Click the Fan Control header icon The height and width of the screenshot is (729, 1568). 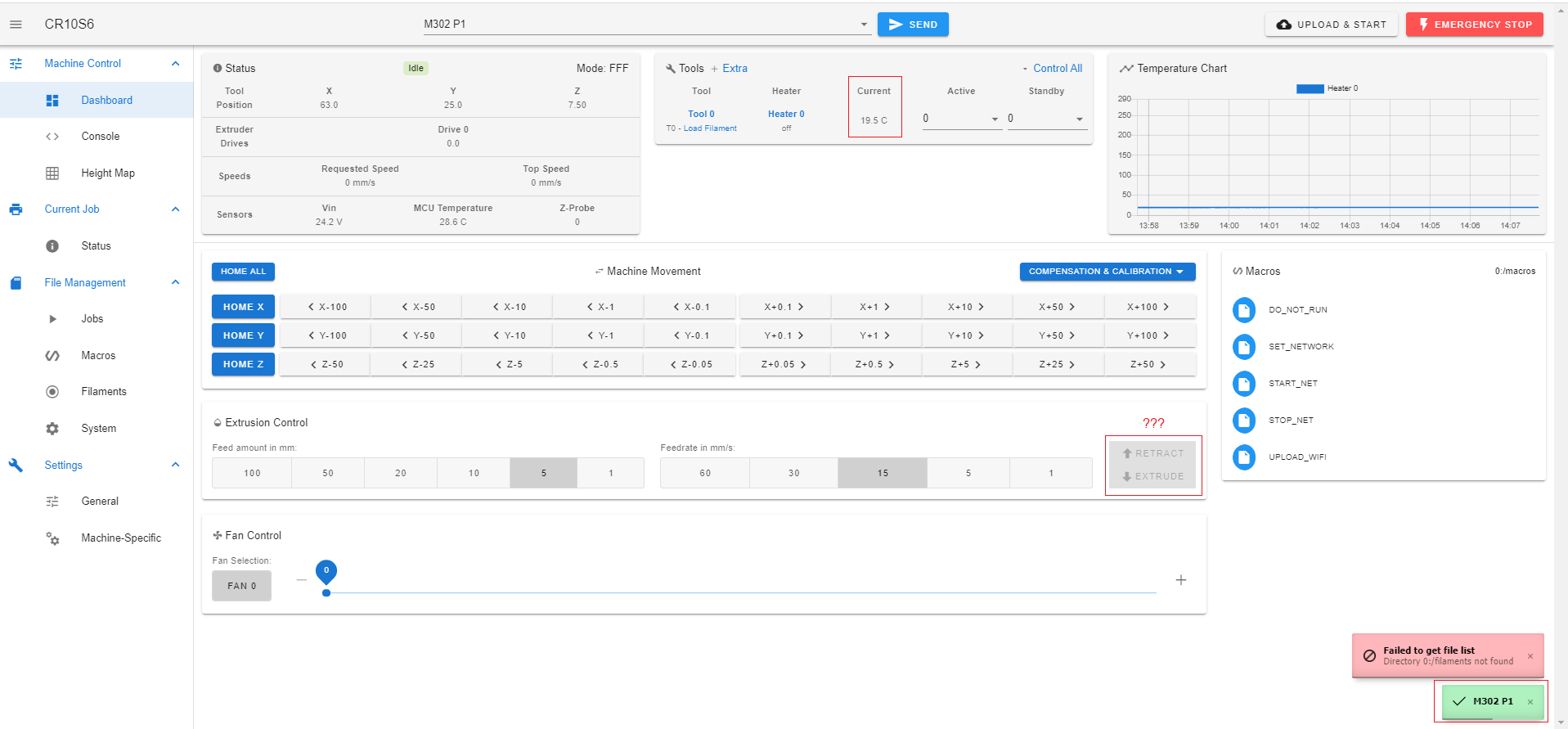click(218, 536)
